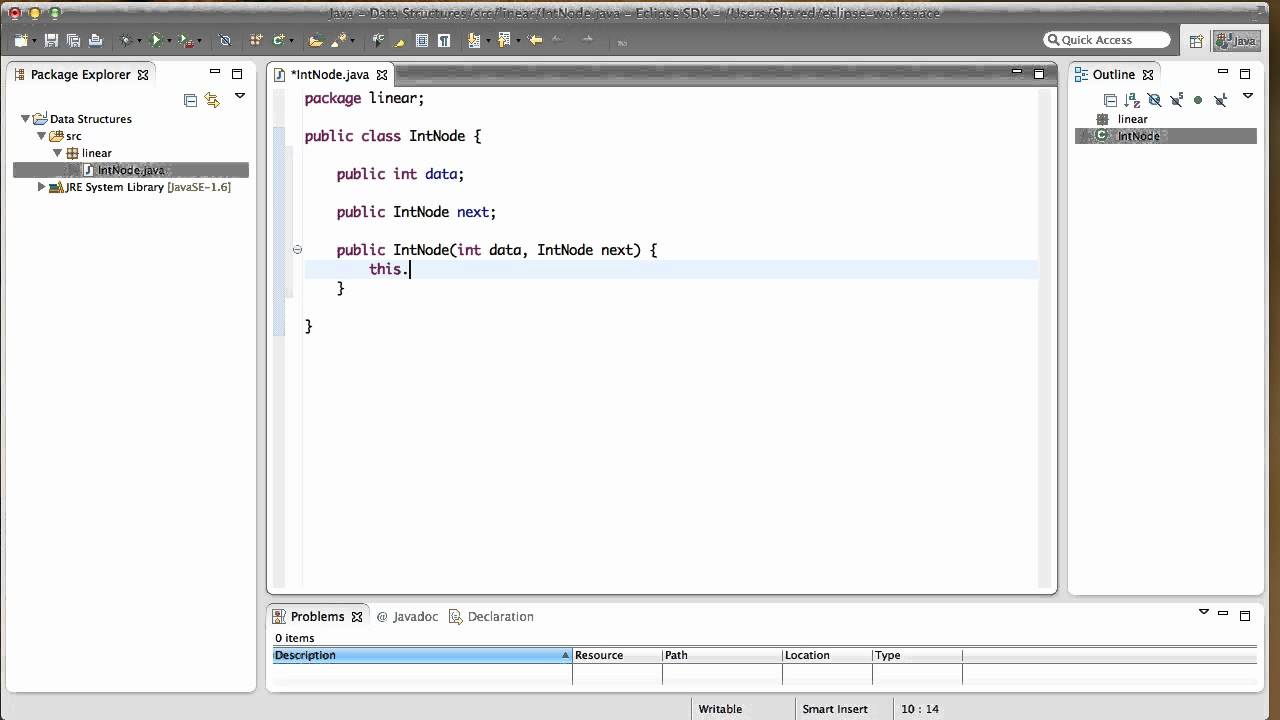Switch to the Declaration tab
1280x720 pixels.
click(x=492, y=616)
